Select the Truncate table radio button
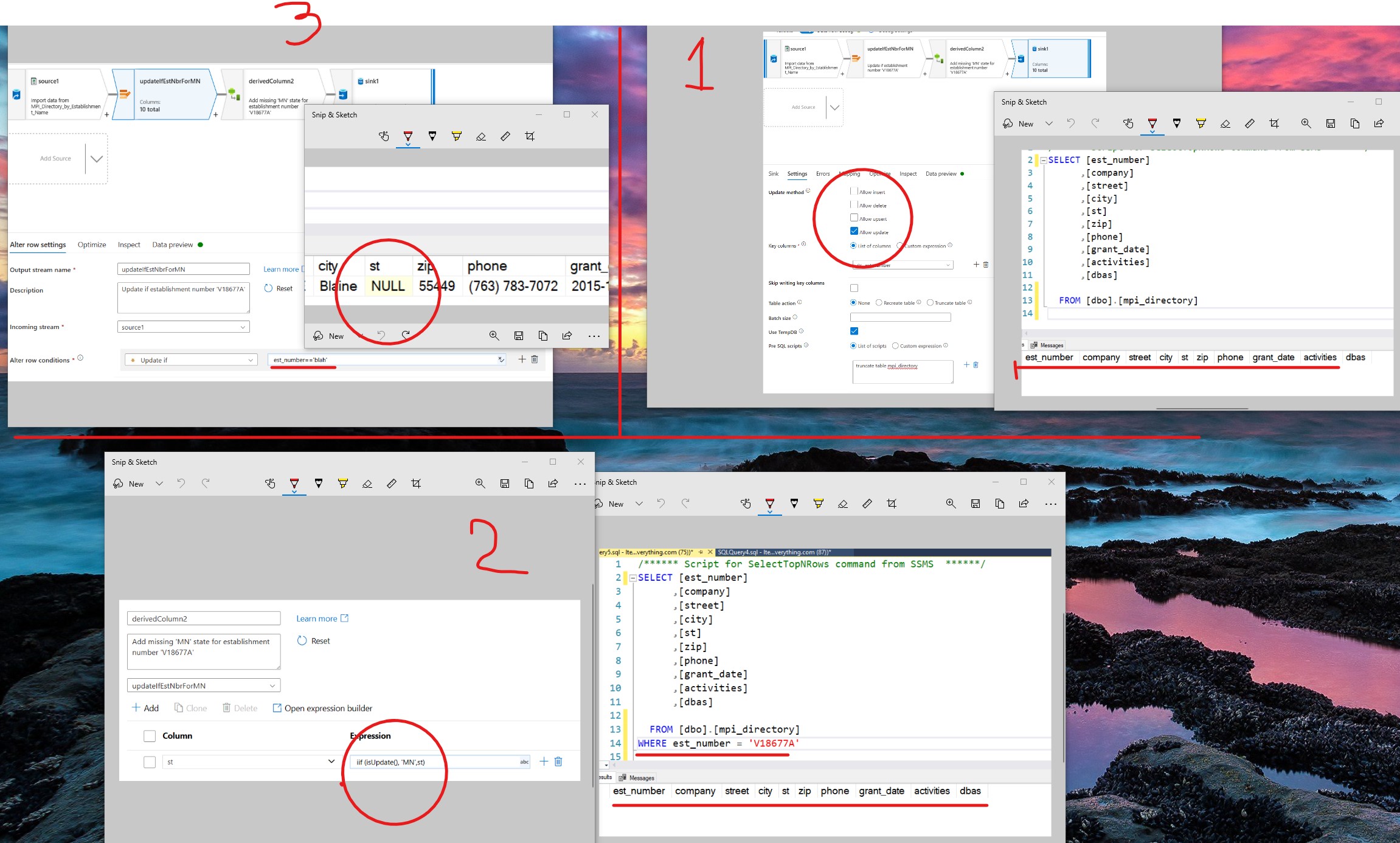The image size is (1400, 843). click(930, 302)
